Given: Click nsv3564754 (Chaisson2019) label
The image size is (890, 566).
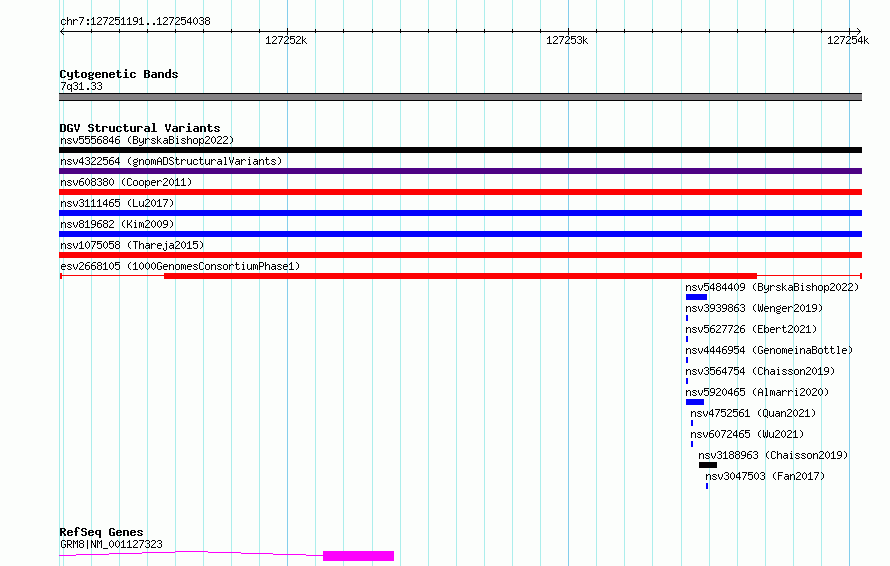Looking at the screenshot, I should tap(760, 371).
